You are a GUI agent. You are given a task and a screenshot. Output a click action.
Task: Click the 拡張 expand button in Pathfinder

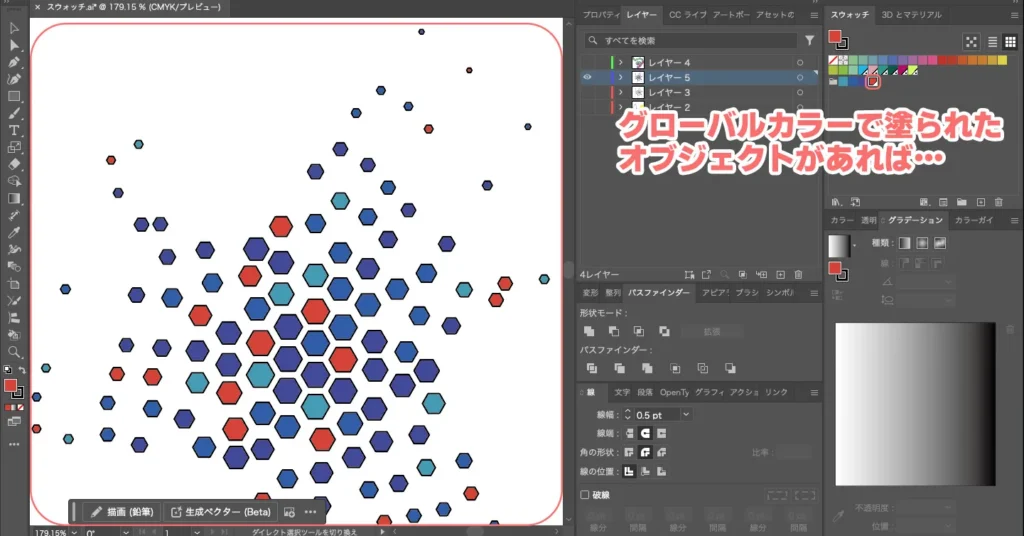pos(712,332)
